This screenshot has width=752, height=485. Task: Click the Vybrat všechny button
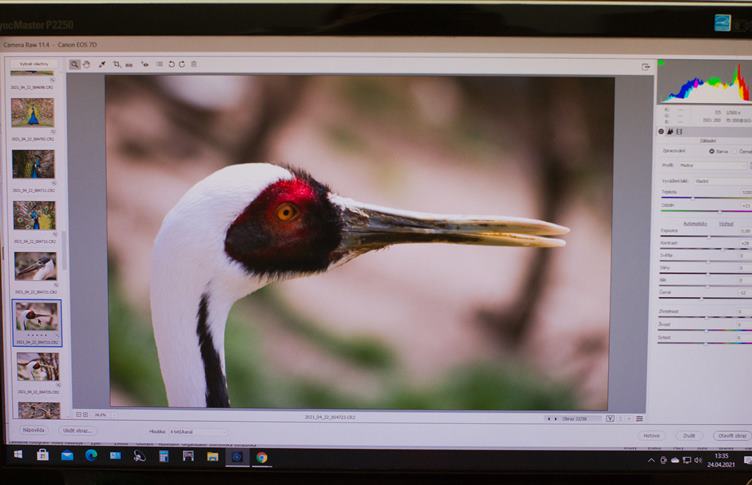coord(34,64)
